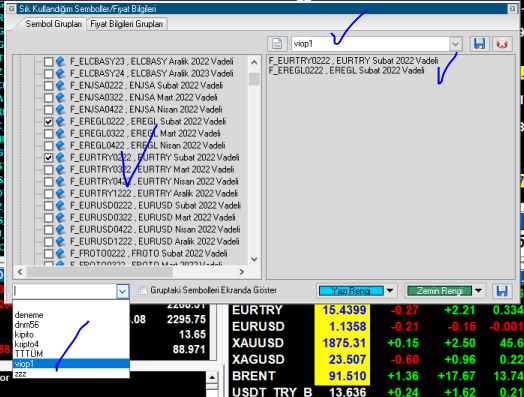Uncheck the F_EURTRY0222 Subat 2022 checkbox
The width and height of the screenshot is (524, 397).
[49, 158]
